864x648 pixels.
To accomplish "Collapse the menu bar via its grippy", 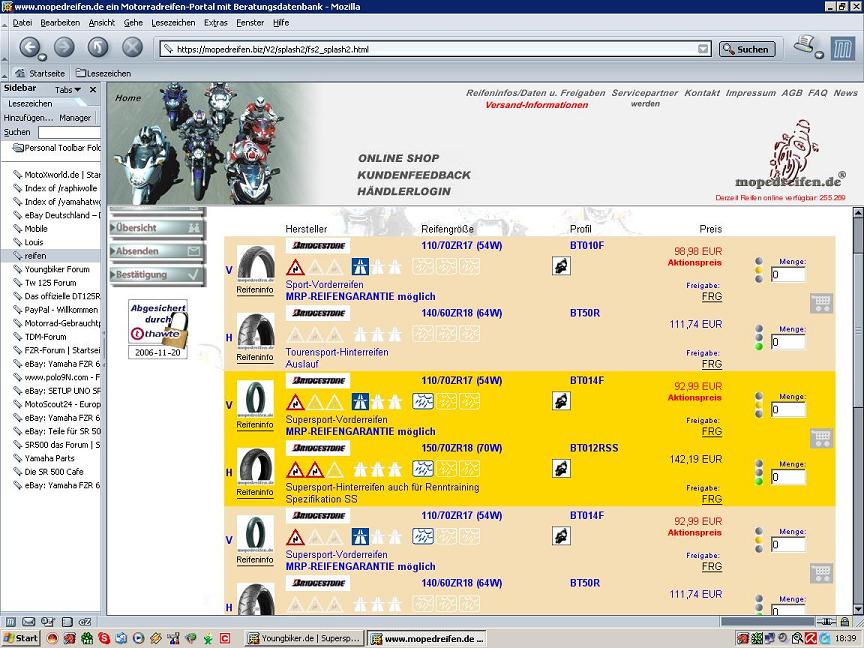I will click(x=4, y=23).
